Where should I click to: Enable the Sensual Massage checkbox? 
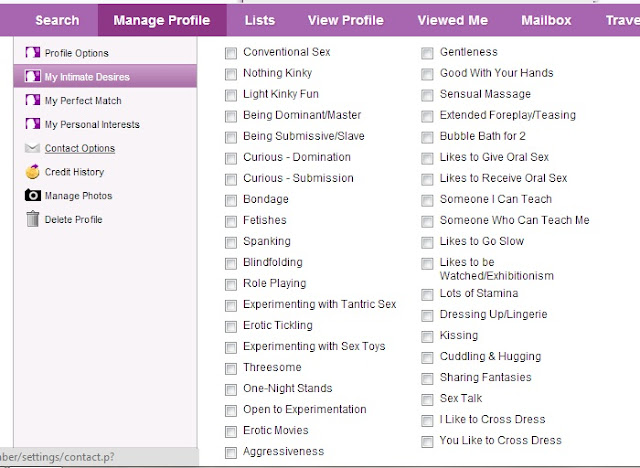(x=428, y=95)
